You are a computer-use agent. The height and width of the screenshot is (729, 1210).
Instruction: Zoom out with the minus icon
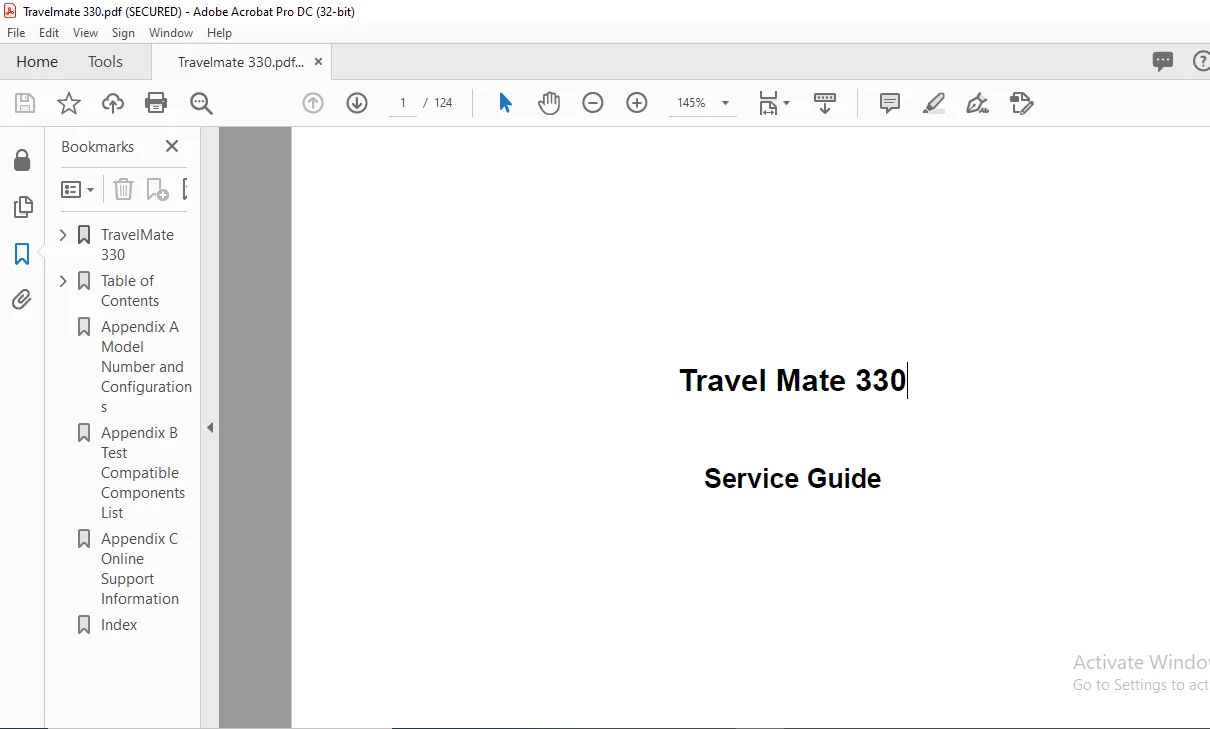pyautogui.click(x=593, y=103)
